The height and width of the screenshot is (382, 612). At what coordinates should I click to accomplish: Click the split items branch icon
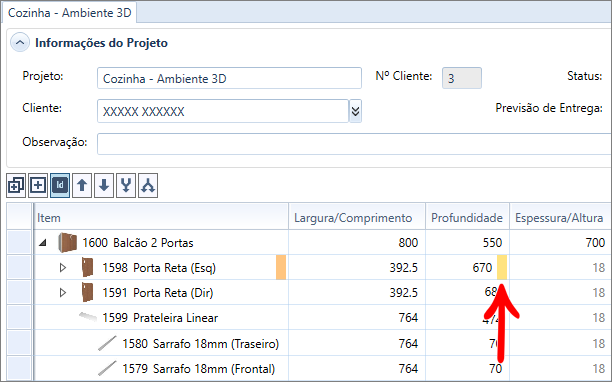coord(148,185)
